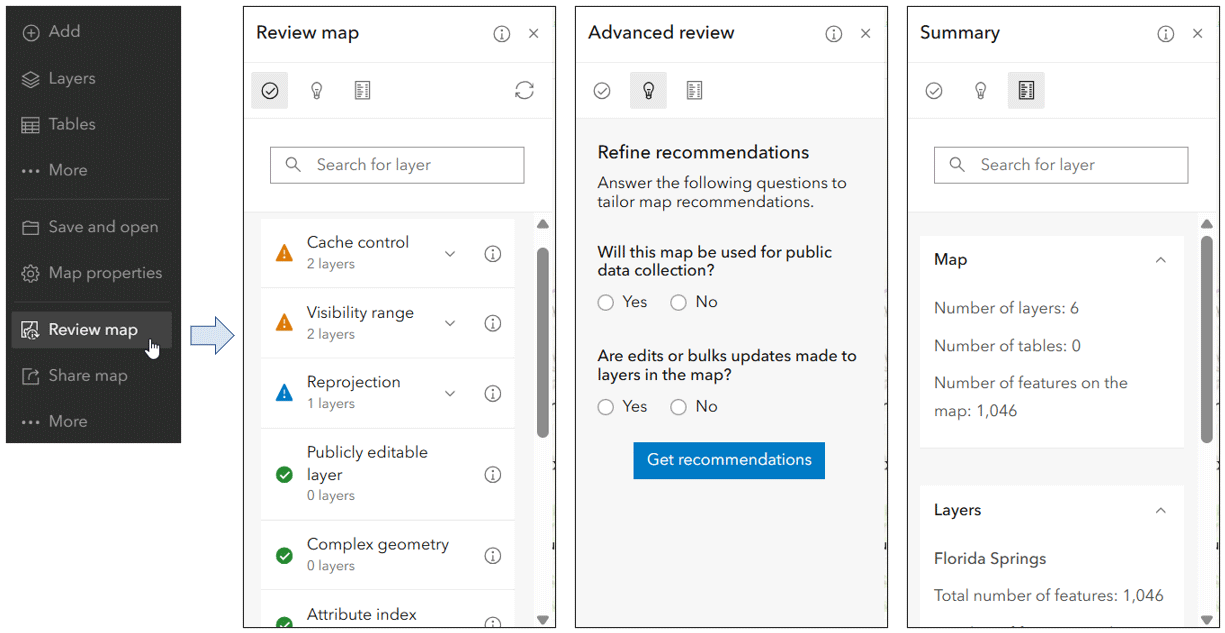Select lightbulb tab in Advanced review panel
This screenshot has width=1225, height=633.
click(x=648, y=91)
